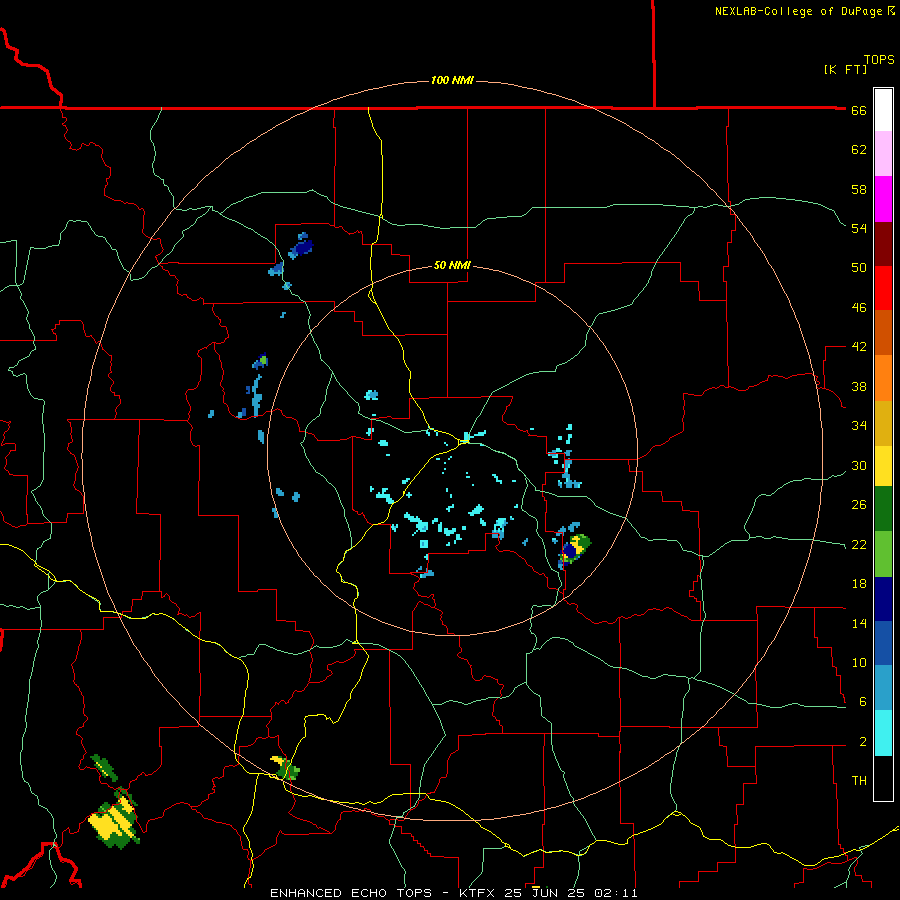Click the legend value 30
This screenshot has height=900, width=900.
click(x=859, y=465)
